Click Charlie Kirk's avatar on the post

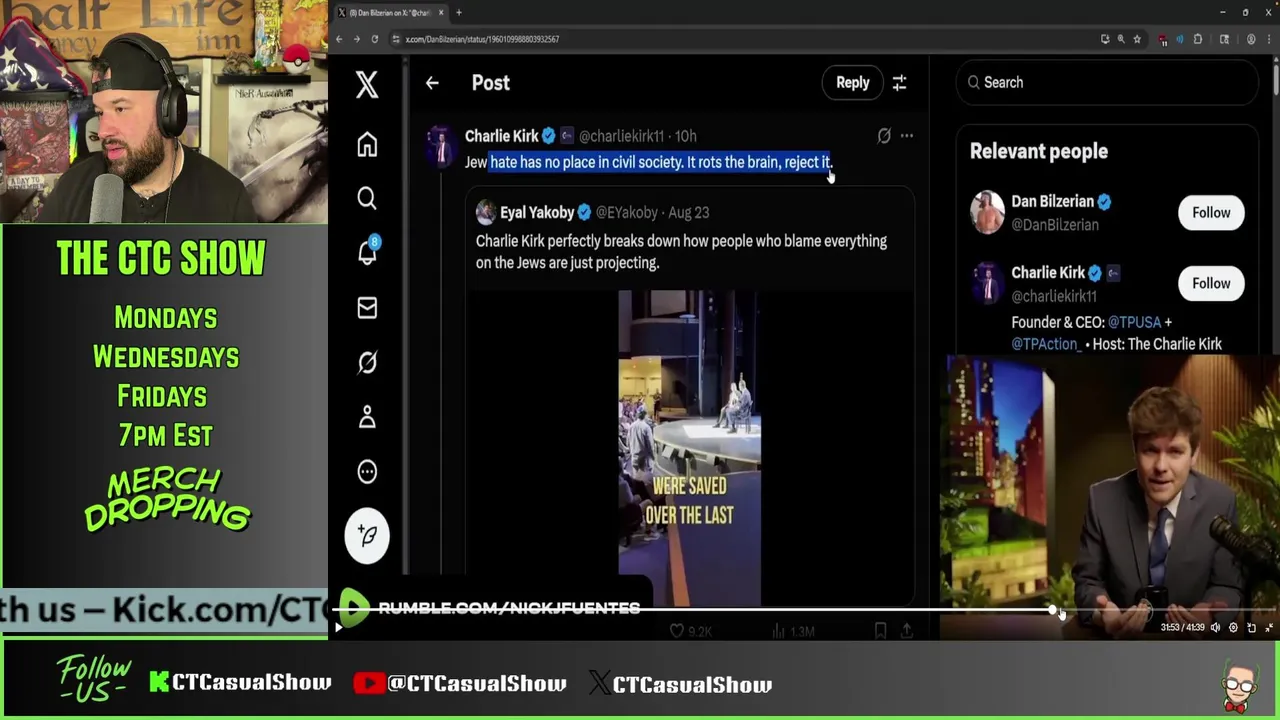[x=441, y=146]
